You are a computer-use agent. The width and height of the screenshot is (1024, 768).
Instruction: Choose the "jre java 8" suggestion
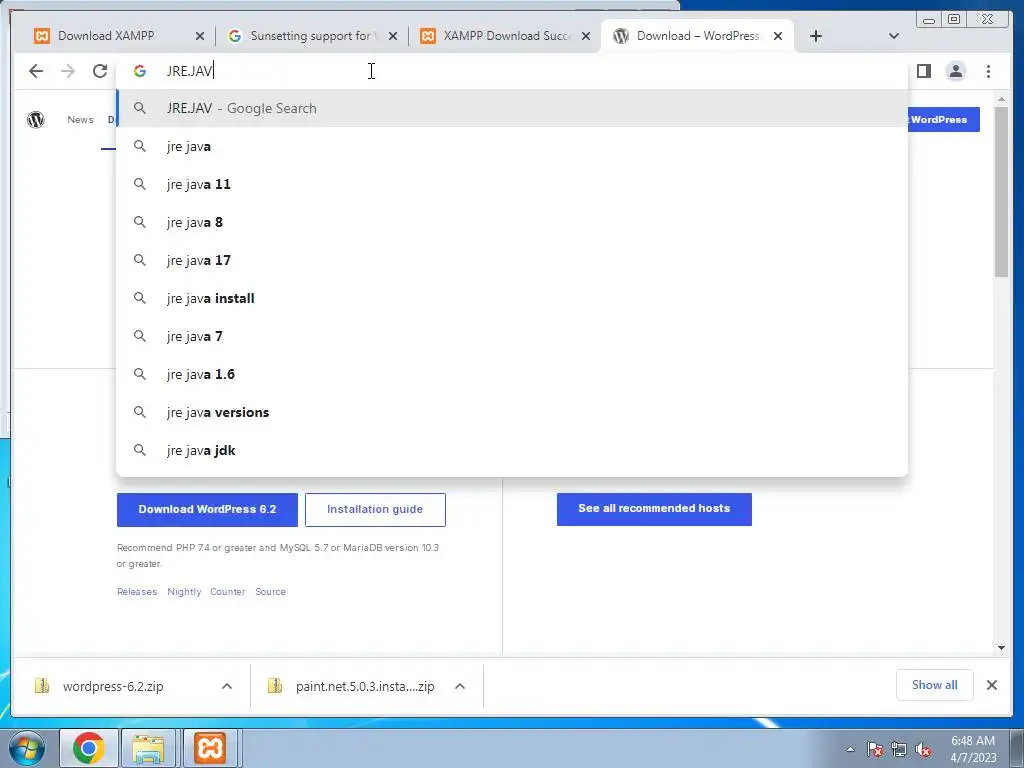pos(512,222)
